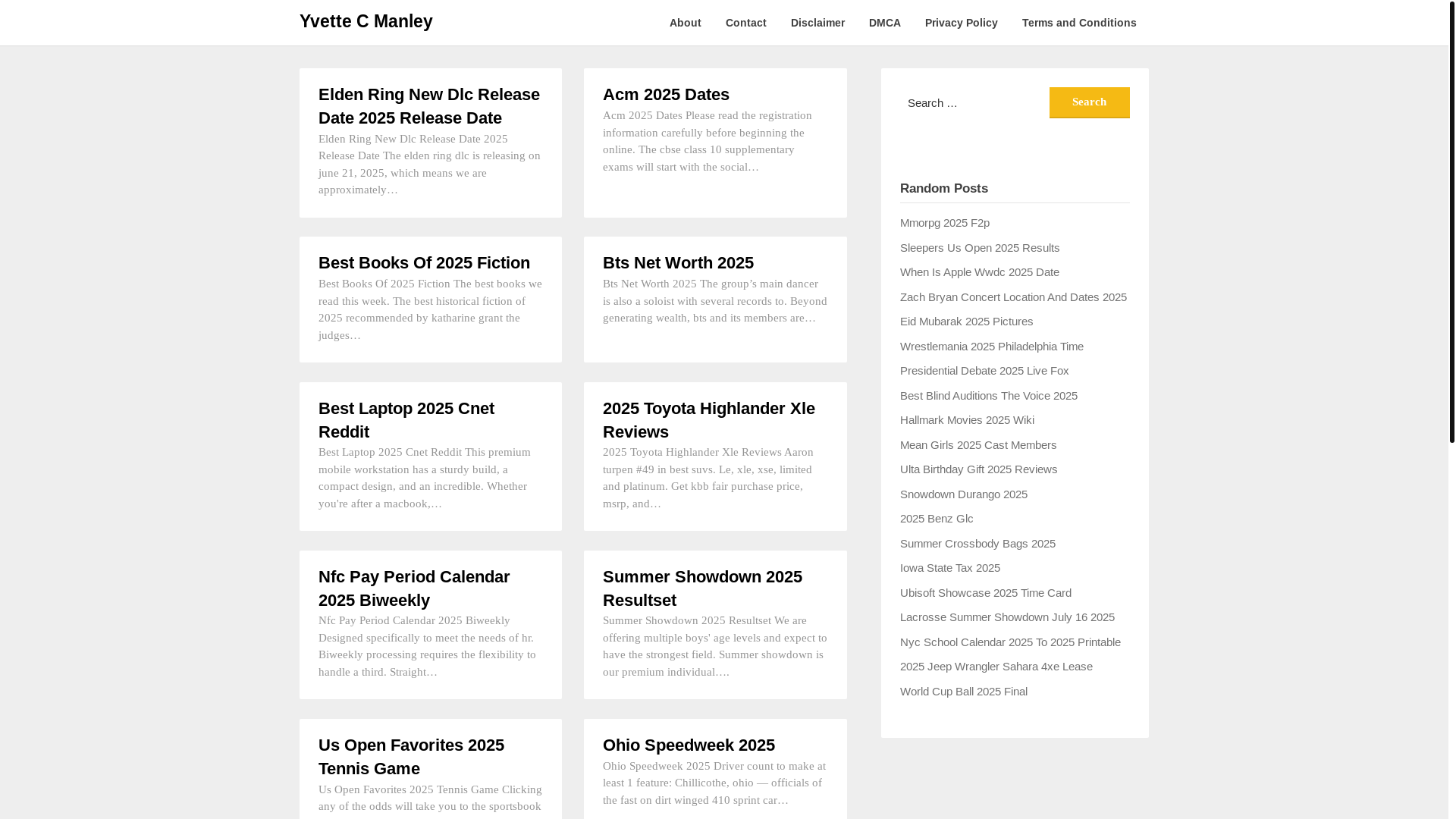Screen dimensions: 1456x819
Task: Open the About menu item
Action: 685,23
